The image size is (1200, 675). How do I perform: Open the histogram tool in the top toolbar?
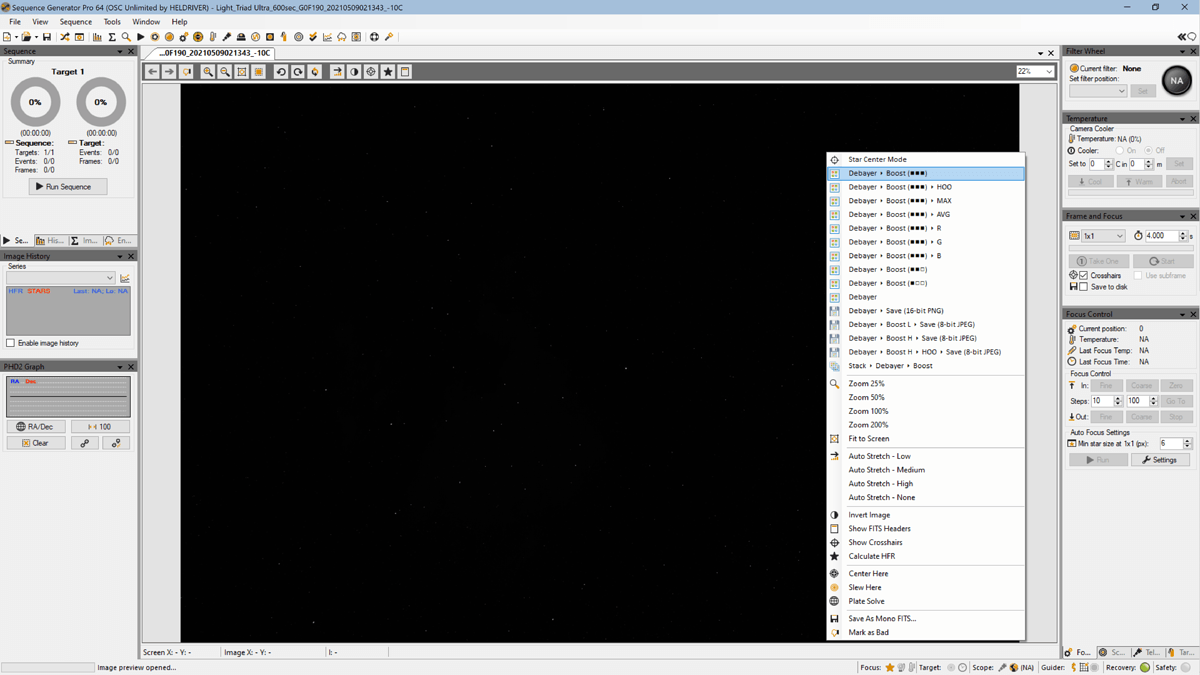(x=98, y=36)
